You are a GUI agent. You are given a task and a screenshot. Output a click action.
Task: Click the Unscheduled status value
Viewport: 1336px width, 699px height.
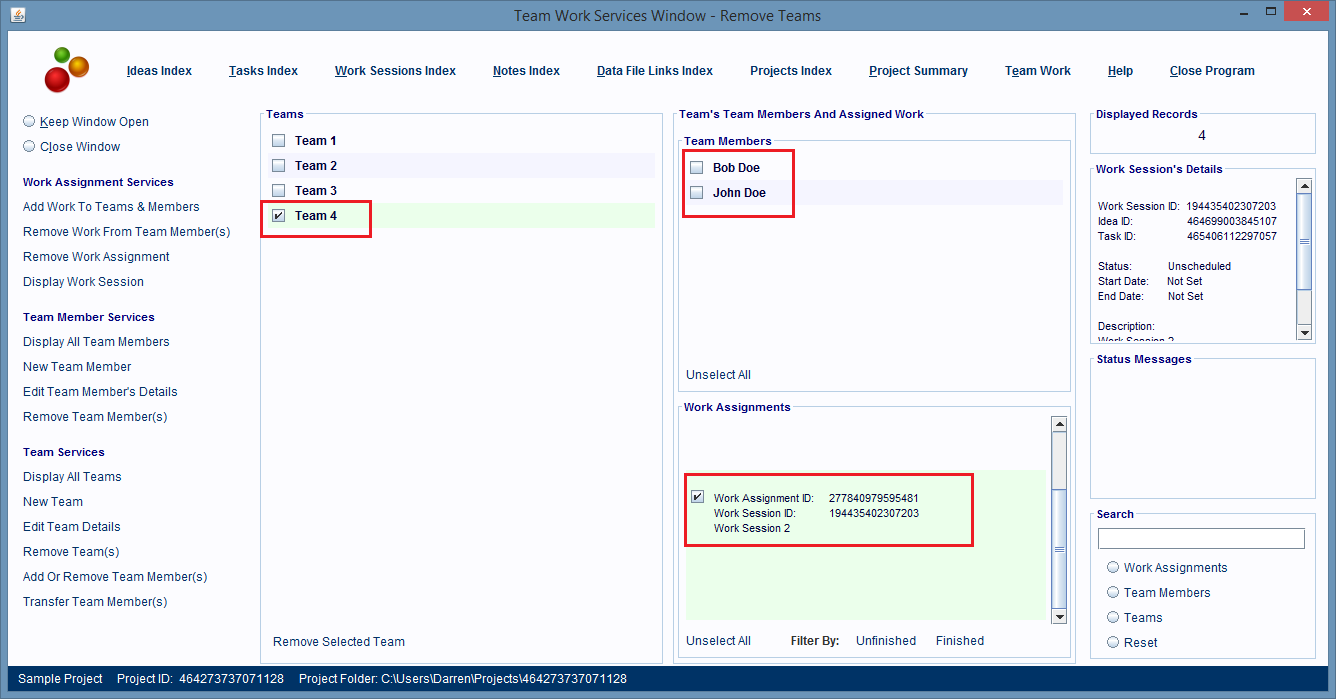click(x=1199, y=266)
